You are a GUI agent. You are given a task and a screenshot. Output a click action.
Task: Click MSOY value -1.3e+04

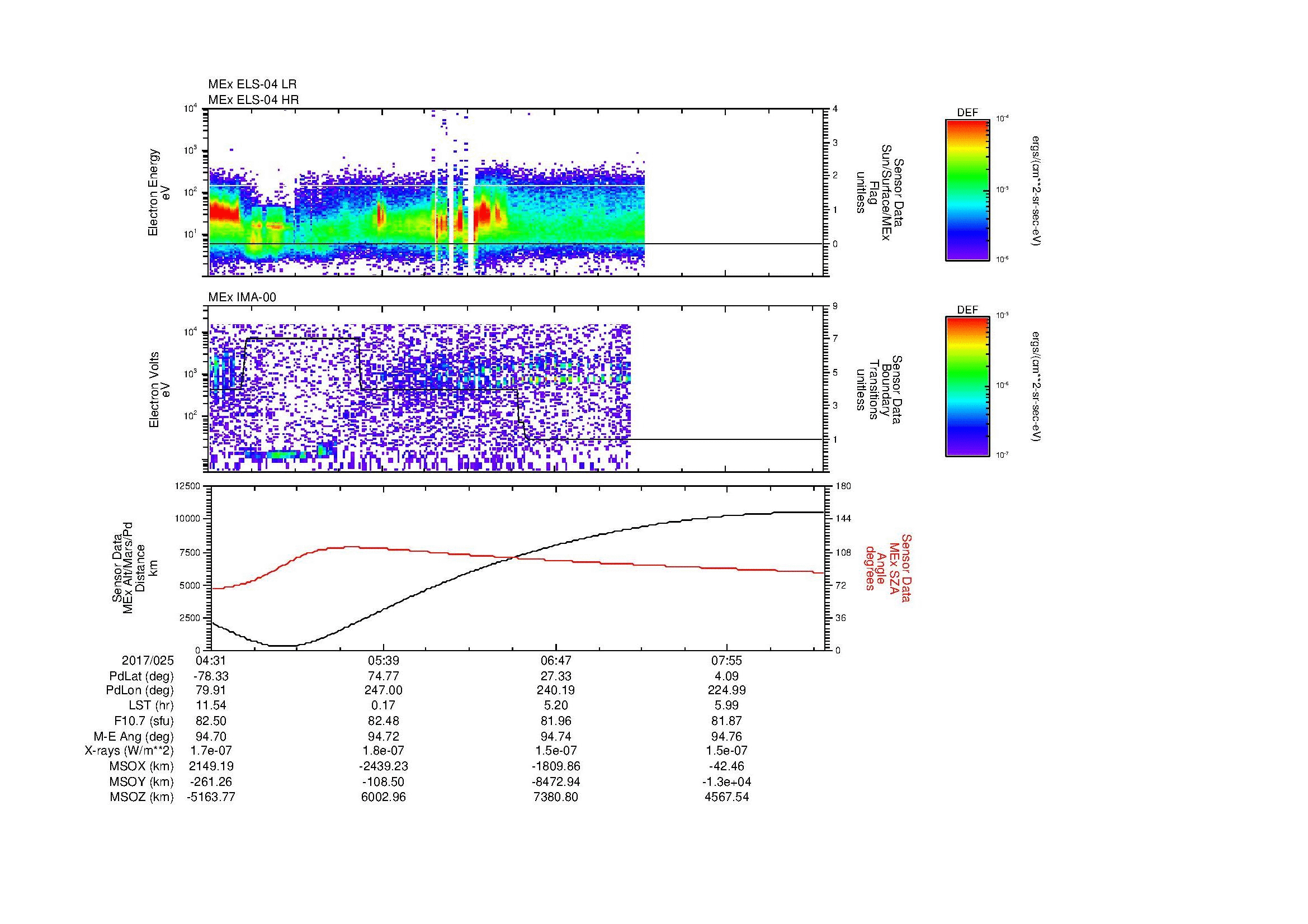[x=727, y=782]
